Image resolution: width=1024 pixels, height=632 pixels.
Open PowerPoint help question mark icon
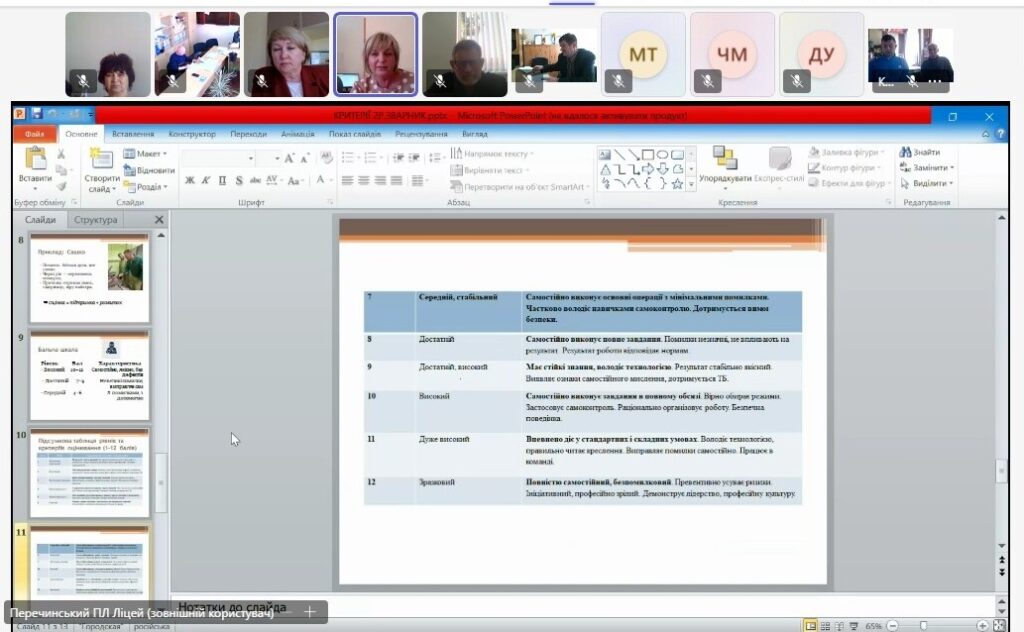pos(999,134)
